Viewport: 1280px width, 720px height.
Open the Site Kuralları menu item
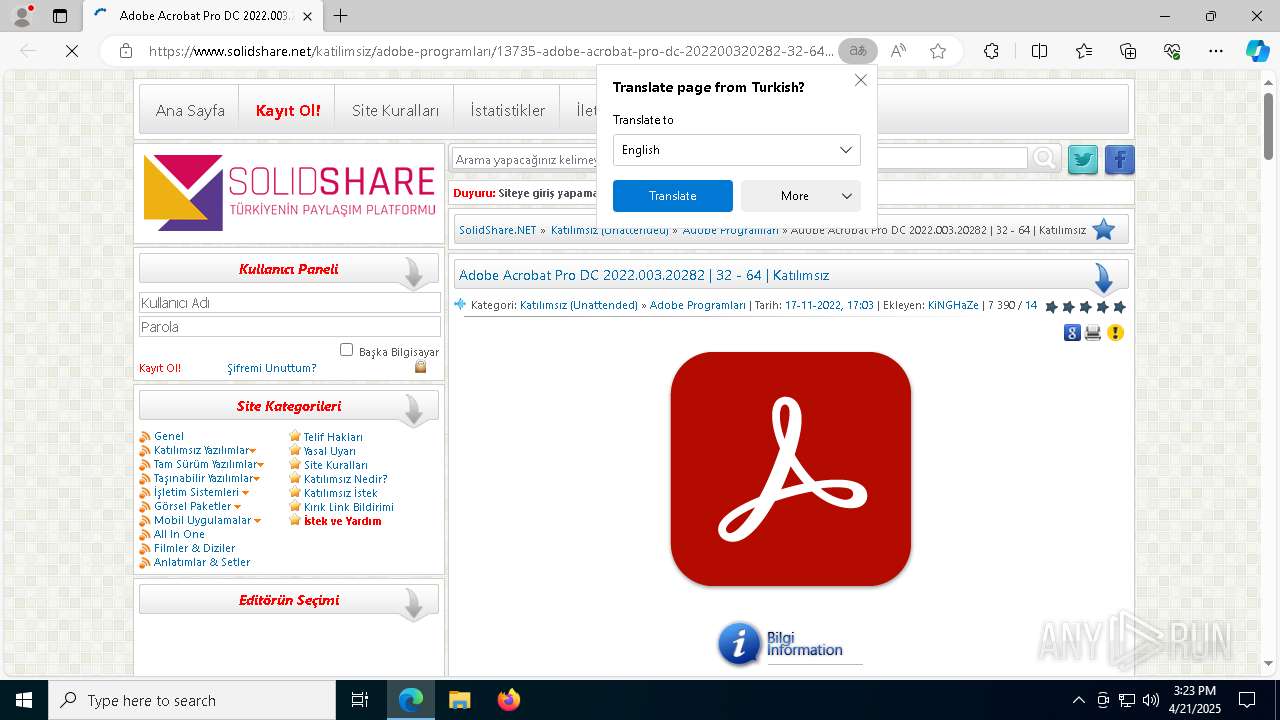coord(395,110)
